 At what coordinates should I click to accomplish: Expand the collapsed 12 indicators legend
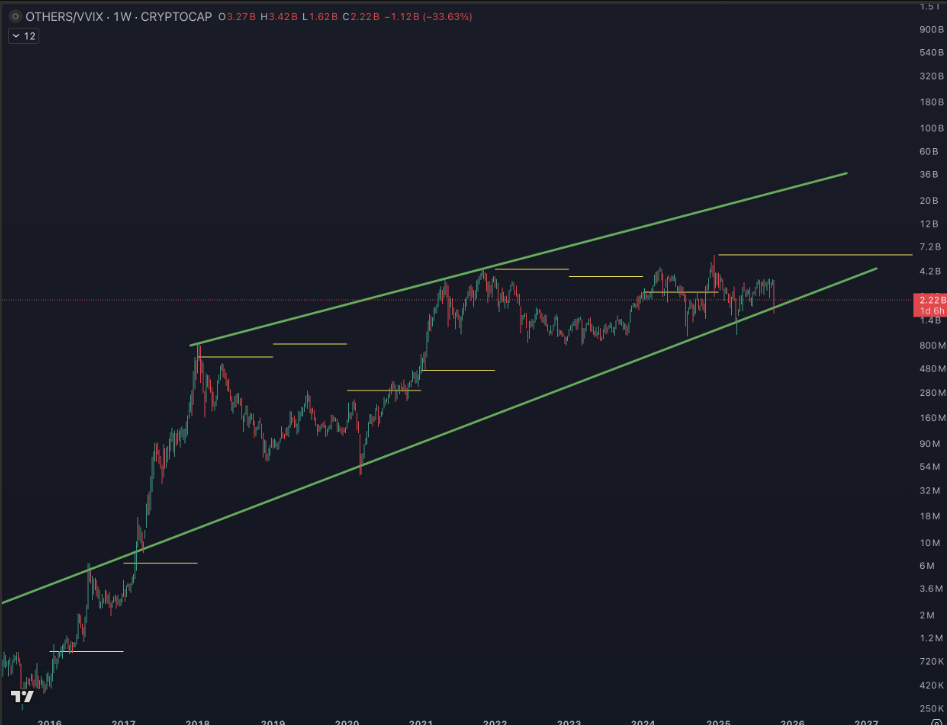(24, 36)
